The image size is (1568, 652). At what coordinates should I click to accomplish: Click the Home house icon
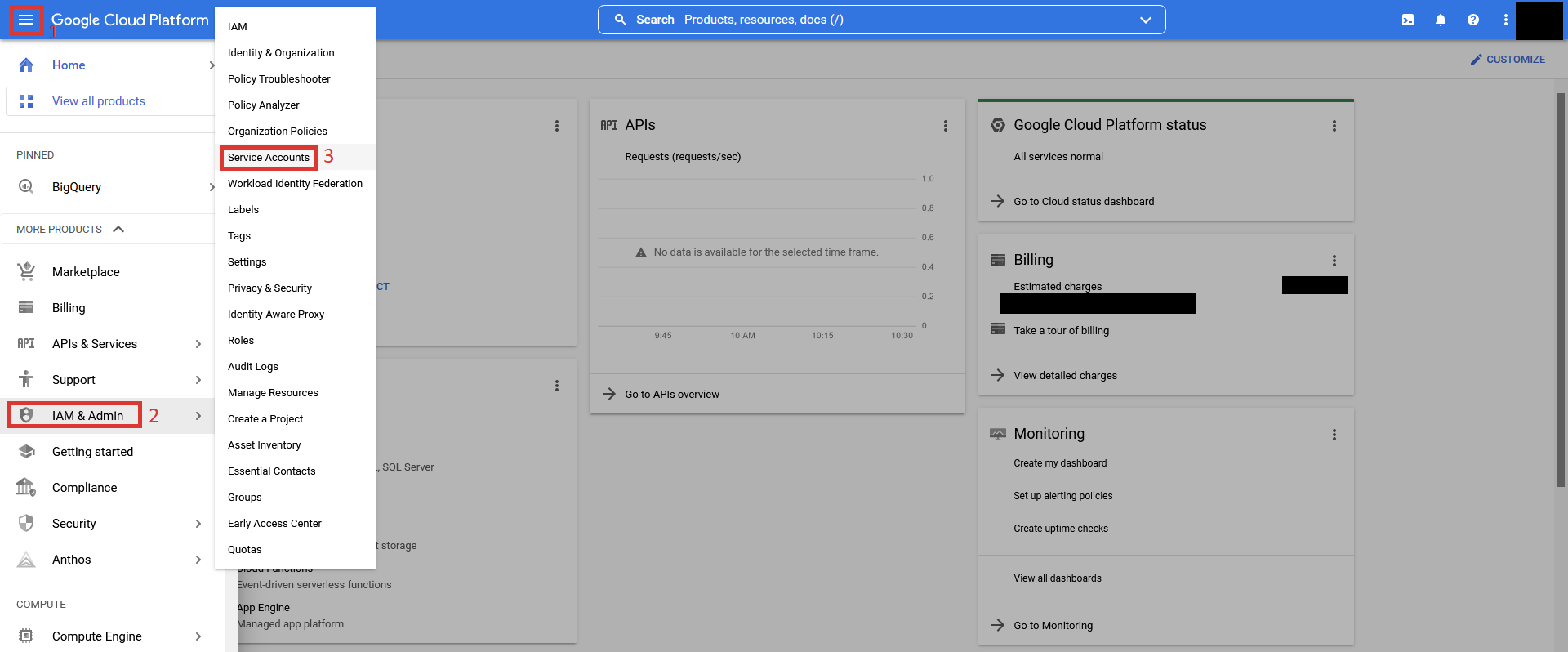pyautogui.click(x=26, y=65)
